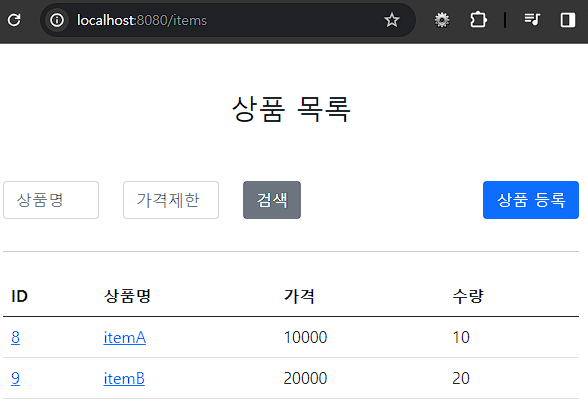Screen dimensions: 588x405
Task: Open item ID 9 link
Action: coord(15,378)
